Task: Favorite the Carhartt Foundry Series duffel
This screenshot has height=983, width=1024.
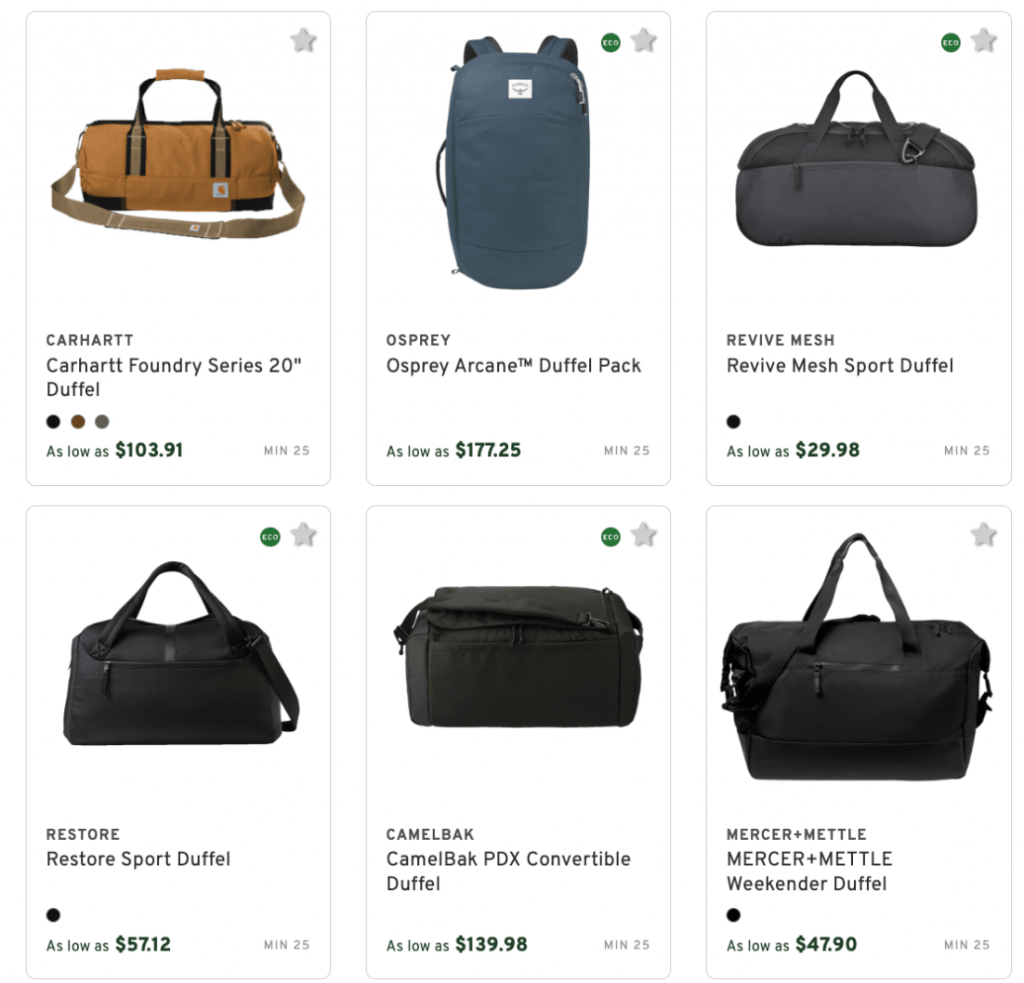Action: [x=303, y=41]
